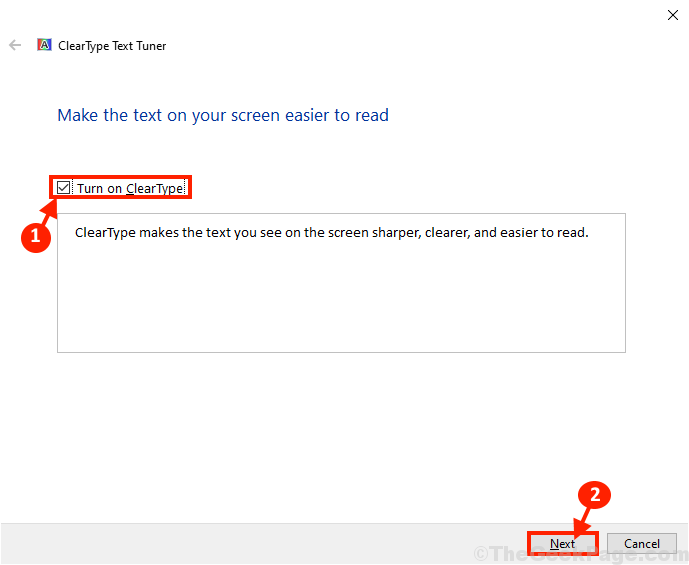Click the Next button
The height and width of the screenshot is (565, 689).
point(562,544)
